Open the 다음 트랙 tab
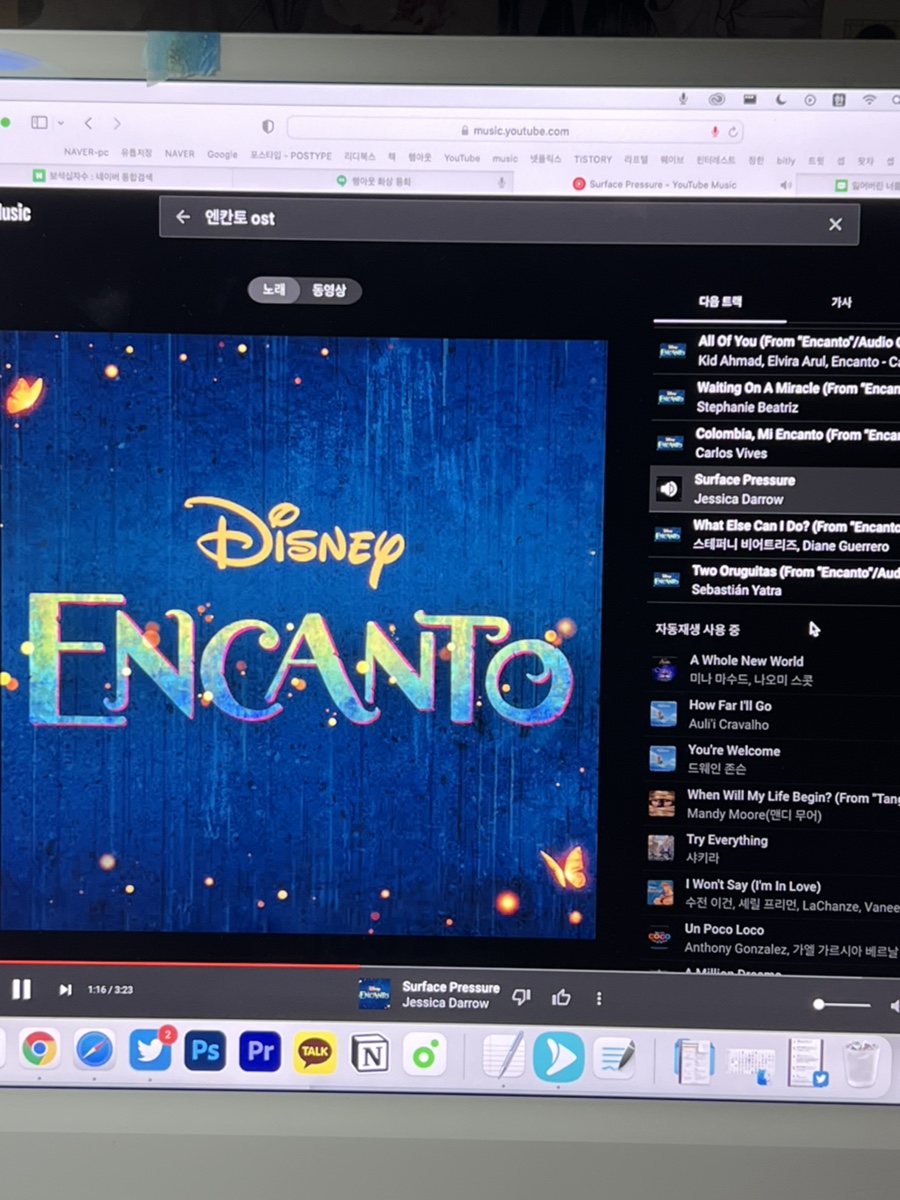Screen dimensions: 900x1200 coord(720,302)
